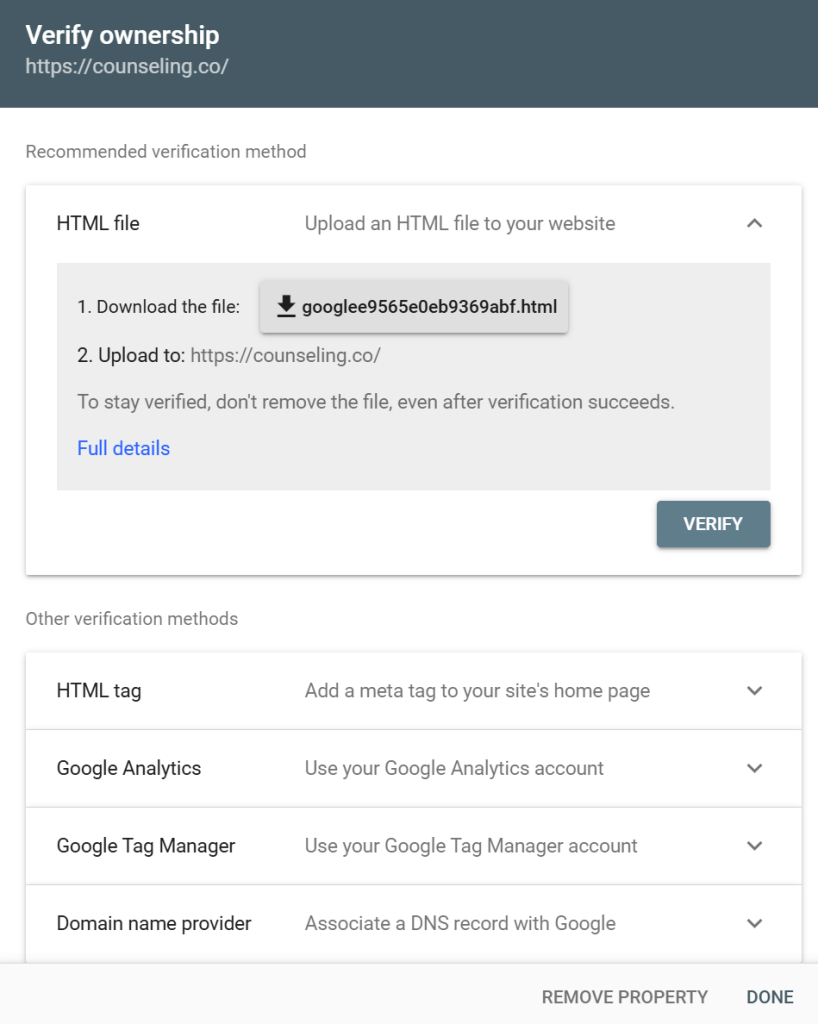
Task: Click the collapse chevron on the HTML file section
Action: coord(755,223)
